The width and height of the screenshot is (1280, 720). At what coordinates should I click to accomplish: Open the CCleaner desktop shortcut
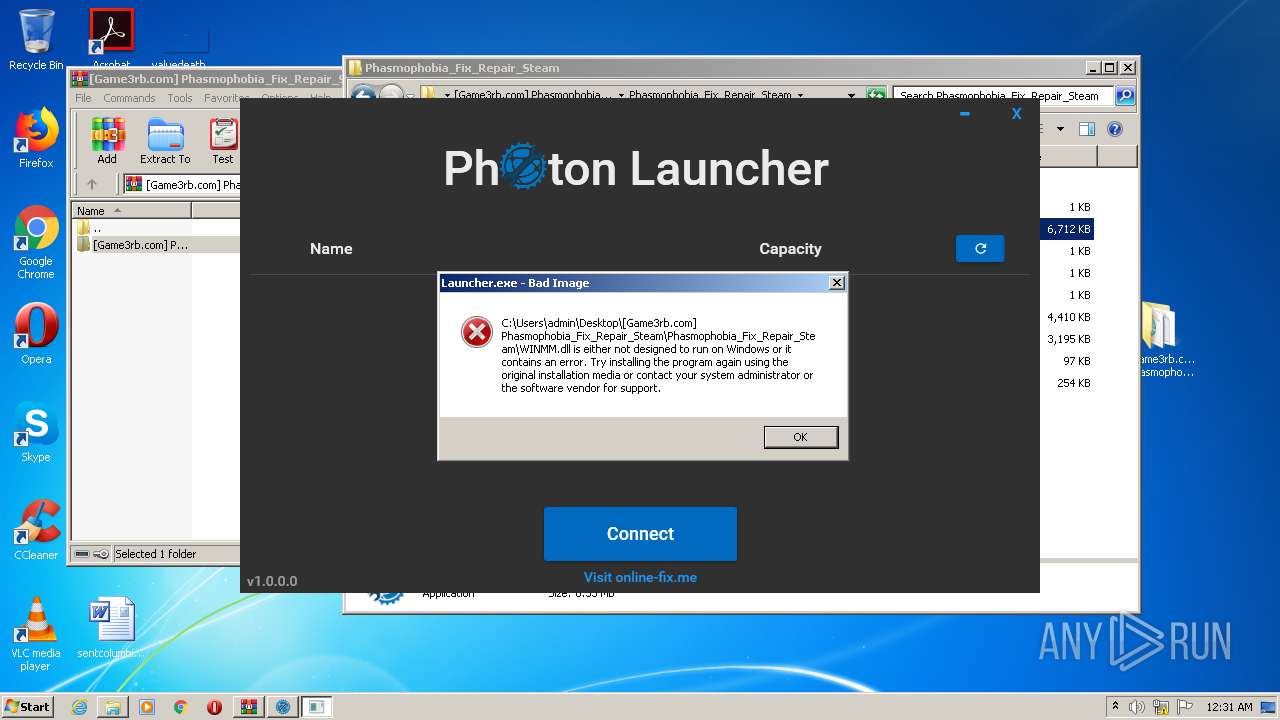click(36, 530)
